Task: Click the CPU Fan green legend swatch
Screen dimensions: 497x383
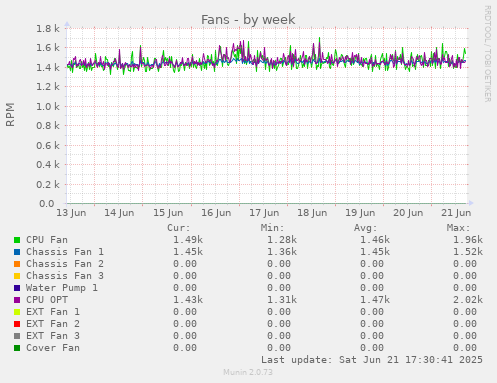Action: [x=17, y=240]
